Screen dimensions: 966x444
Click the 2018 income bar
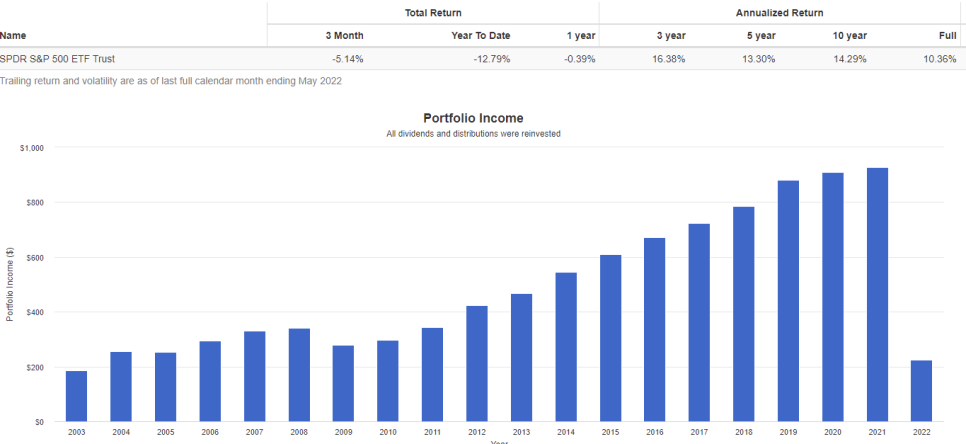[744, 314]
